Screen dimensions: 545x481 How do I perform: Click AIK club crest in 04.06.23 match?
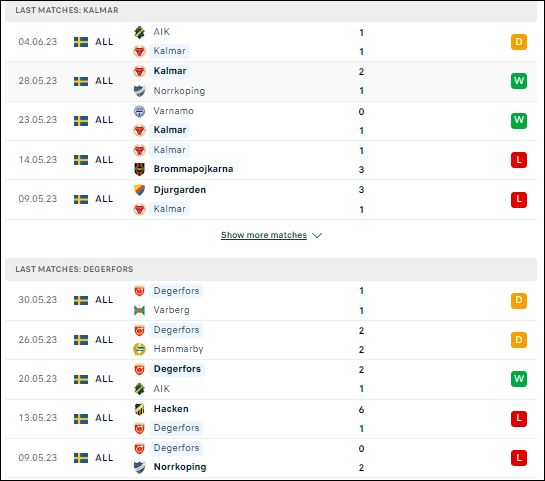pyautogui.click(x=139, y=32)
